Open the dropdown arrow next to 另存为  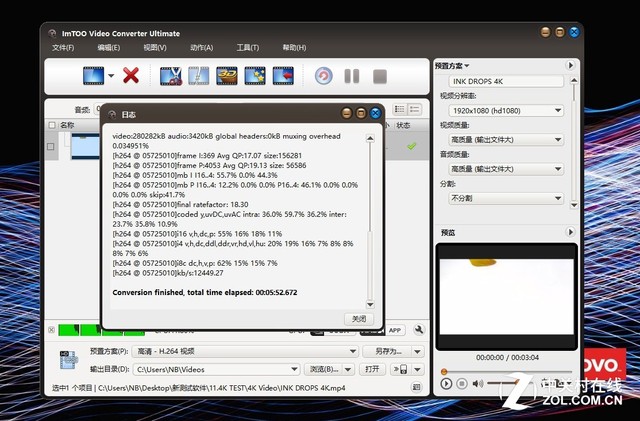coord(418,352)
